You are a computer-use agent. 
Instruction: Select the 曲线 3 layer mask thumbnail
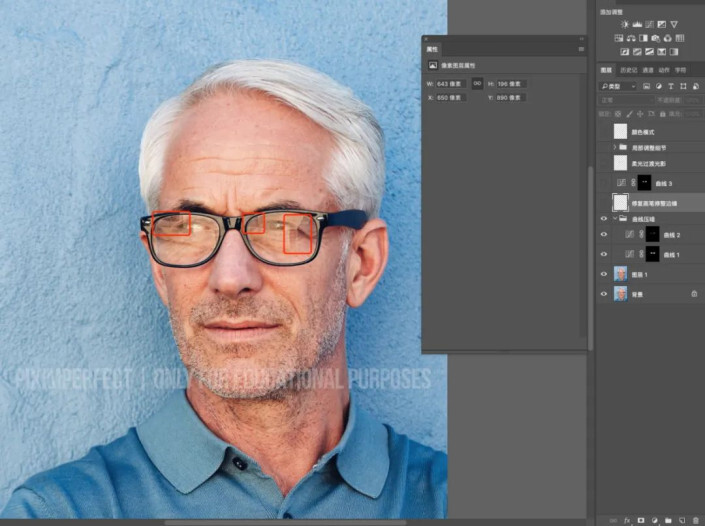[644, 182]
